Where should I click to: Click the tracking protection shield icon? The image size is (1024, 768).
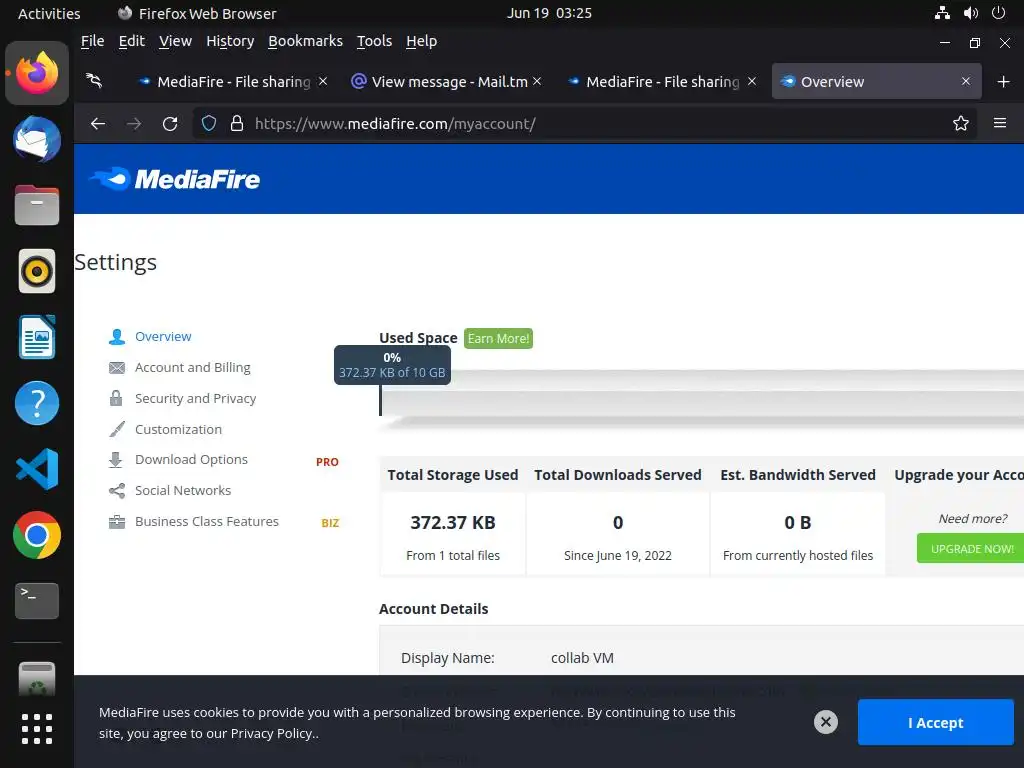209,123
